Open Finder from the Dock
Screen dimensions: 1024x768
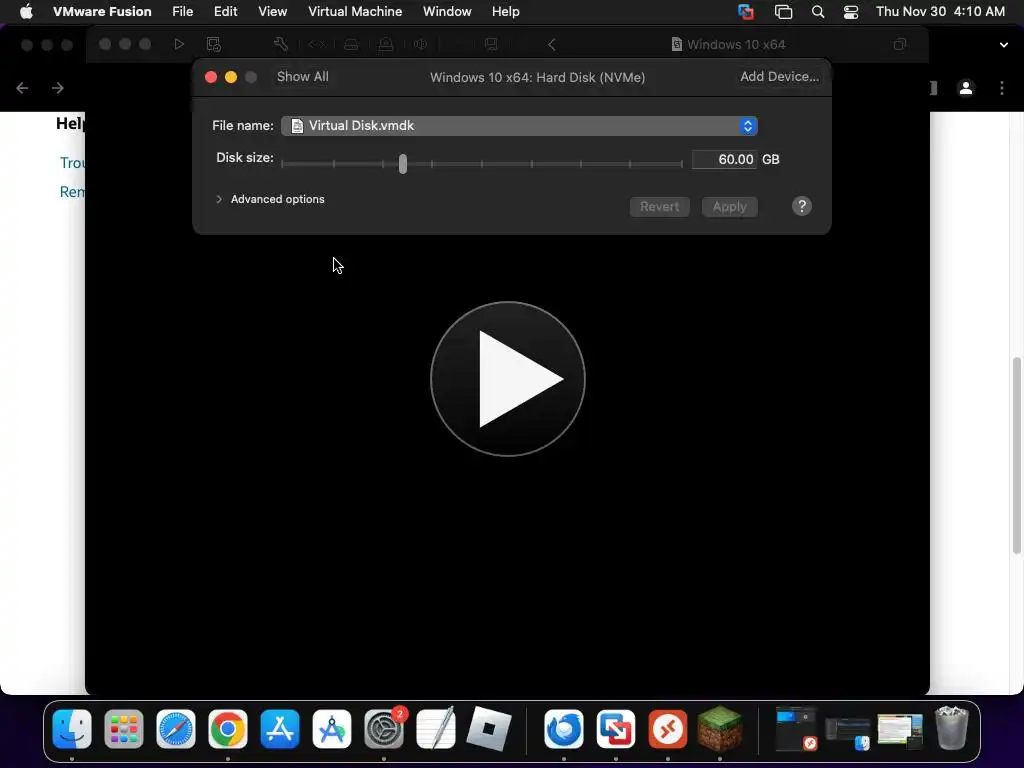click(x=72, y=728)
